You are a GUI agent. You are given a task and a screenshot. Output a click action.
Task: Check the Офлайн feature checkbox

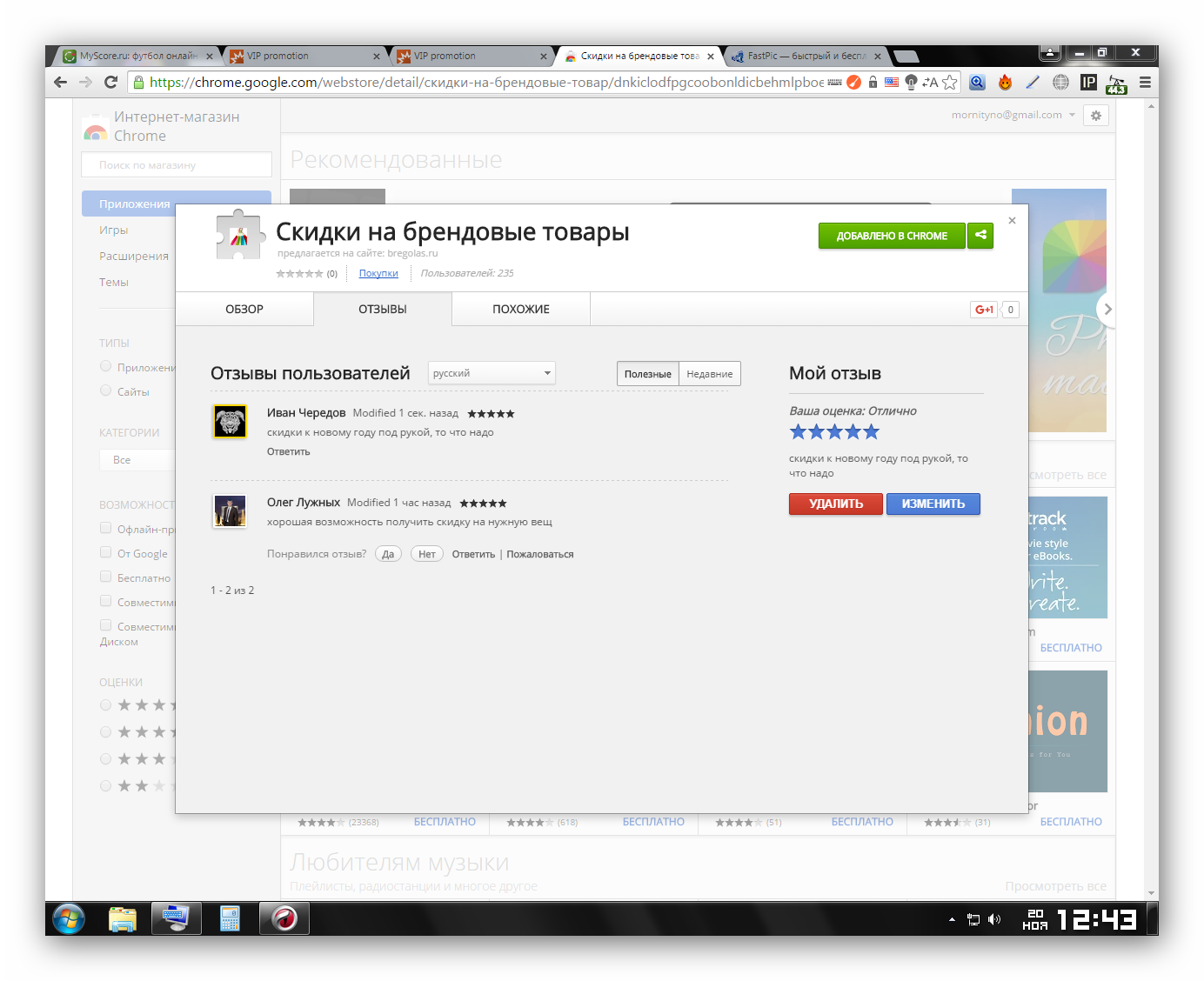click(x=105, y=528)
